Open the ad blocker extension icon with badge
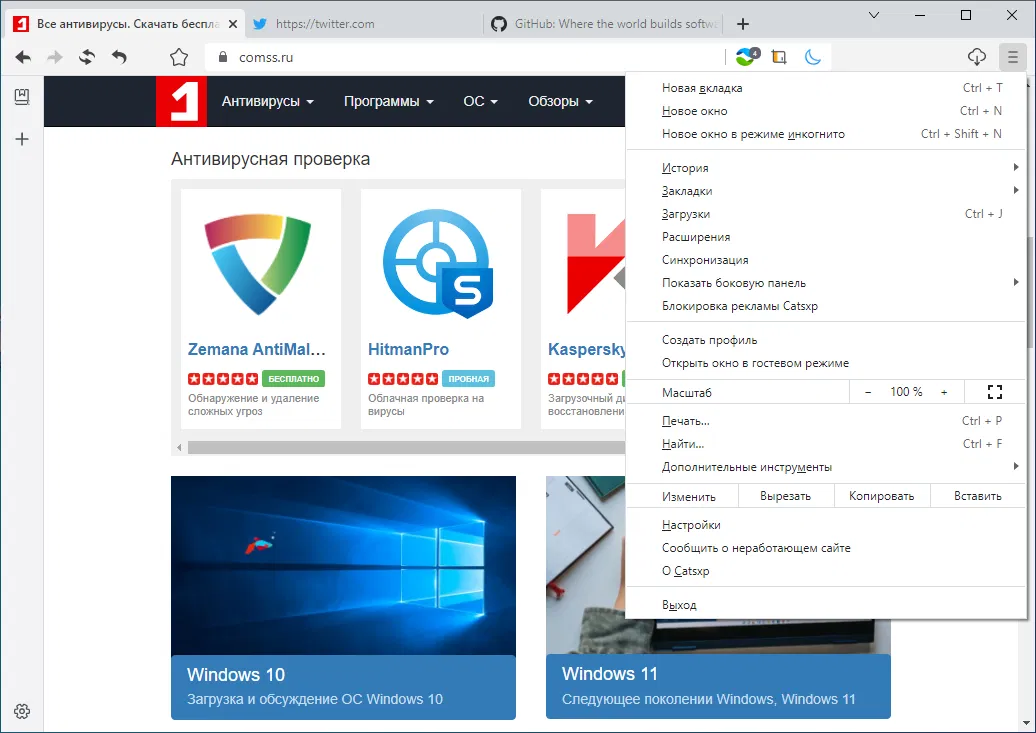 click(747, 57)
